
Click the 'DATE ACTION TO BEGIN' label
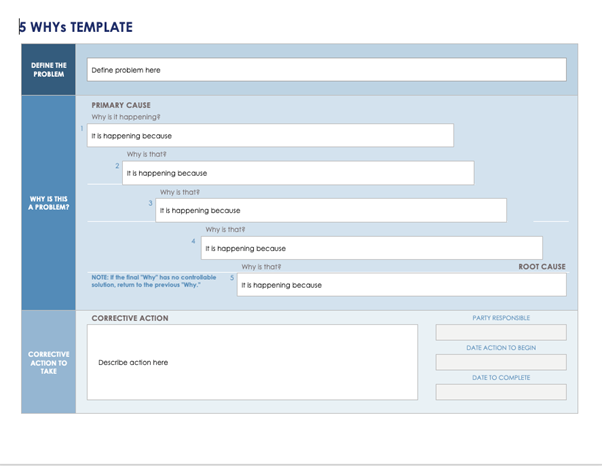point(501,348)
